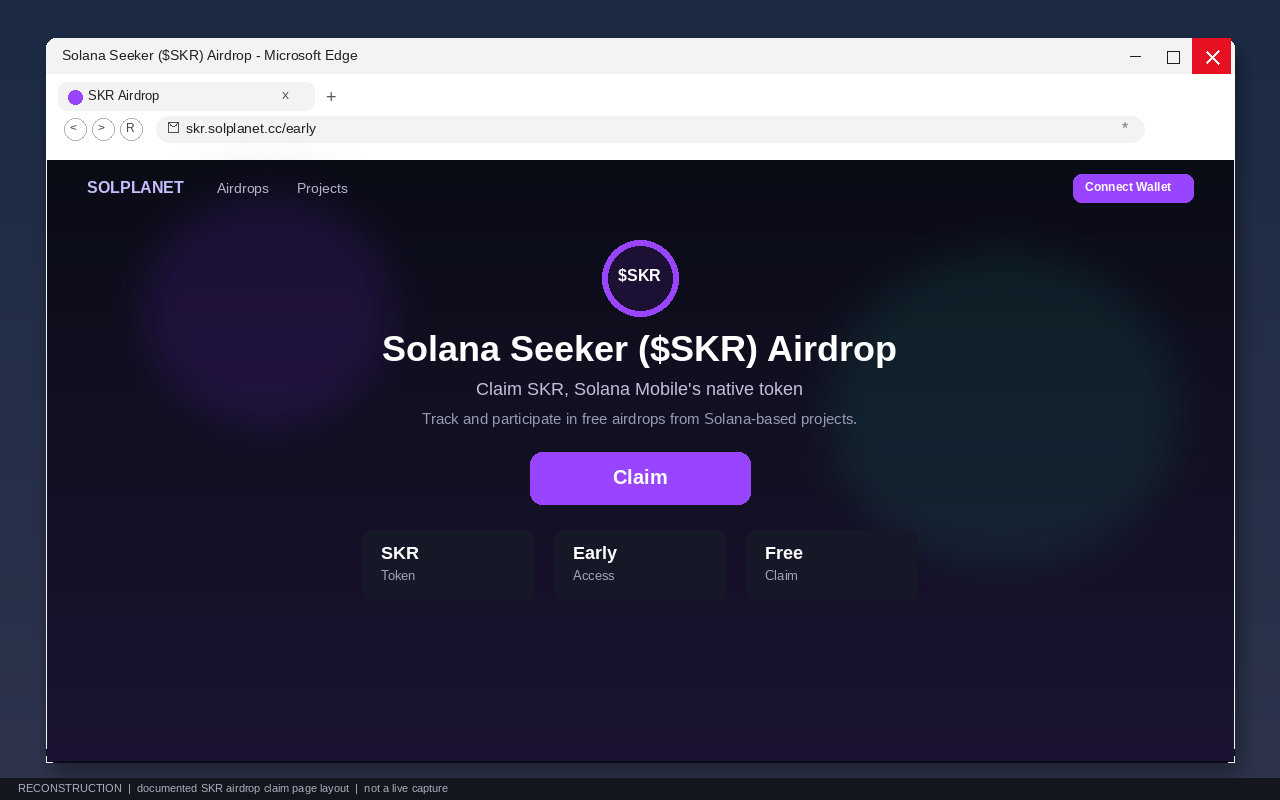Screen dimensions: 1280x800
Task: Click the address bar URL field
Action: [x=650, y=129]
